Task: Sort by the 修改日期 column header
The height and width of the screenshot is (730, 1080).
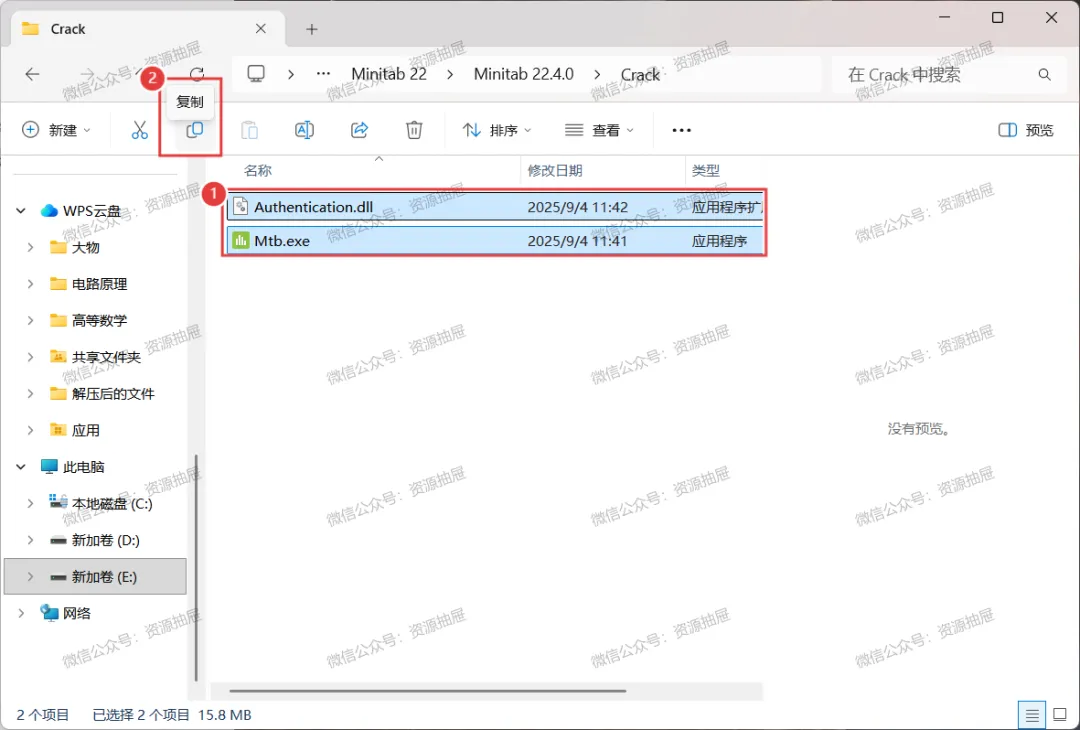Action: [x=555, y=171]
